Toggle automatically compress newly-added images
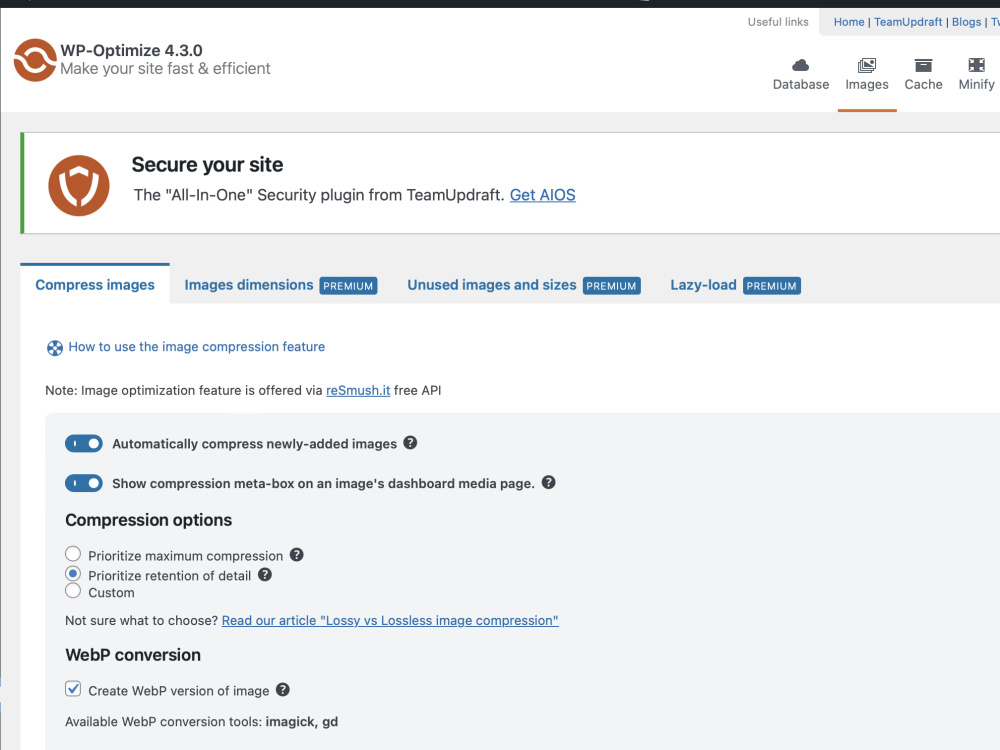This screenshot has height=750, width=1000. point(84,443)
